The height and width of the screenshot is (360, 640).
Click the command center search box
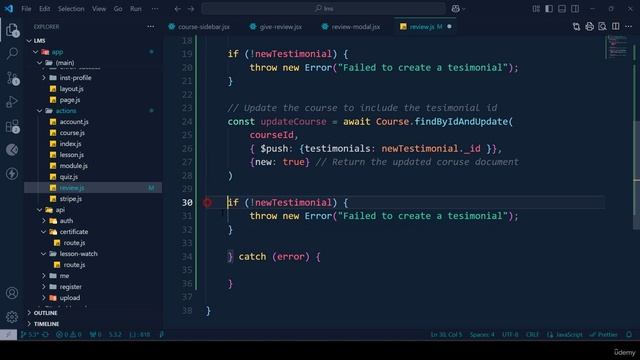(x=323, y=9)
